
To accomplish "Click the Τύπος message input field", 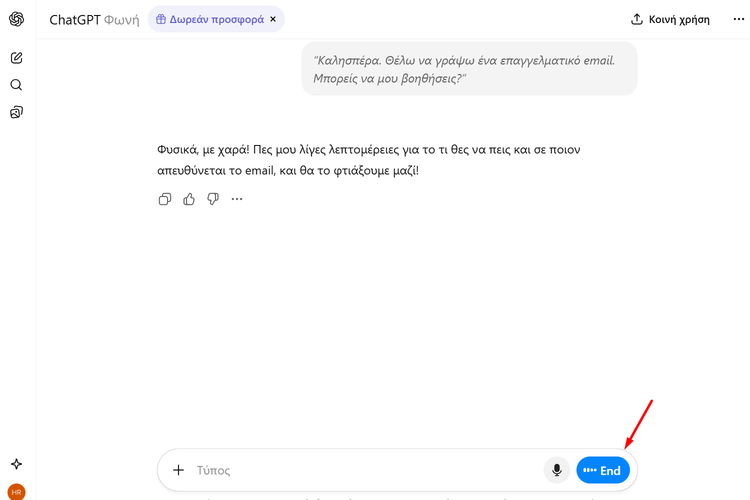I will point(360,470).
